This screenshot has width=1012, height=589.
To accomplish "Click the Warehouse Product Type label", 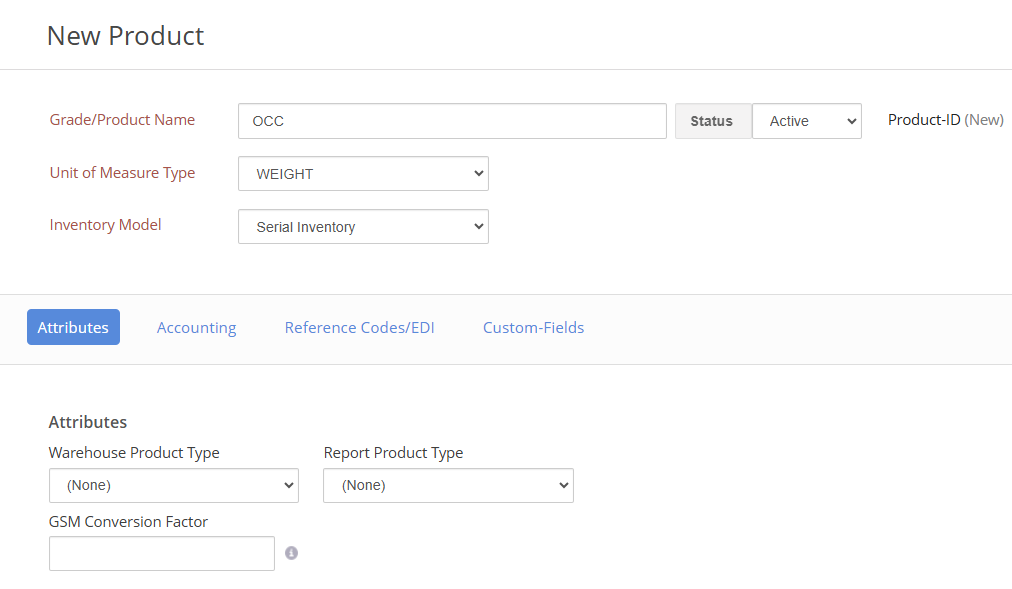I will click(134, 453).
